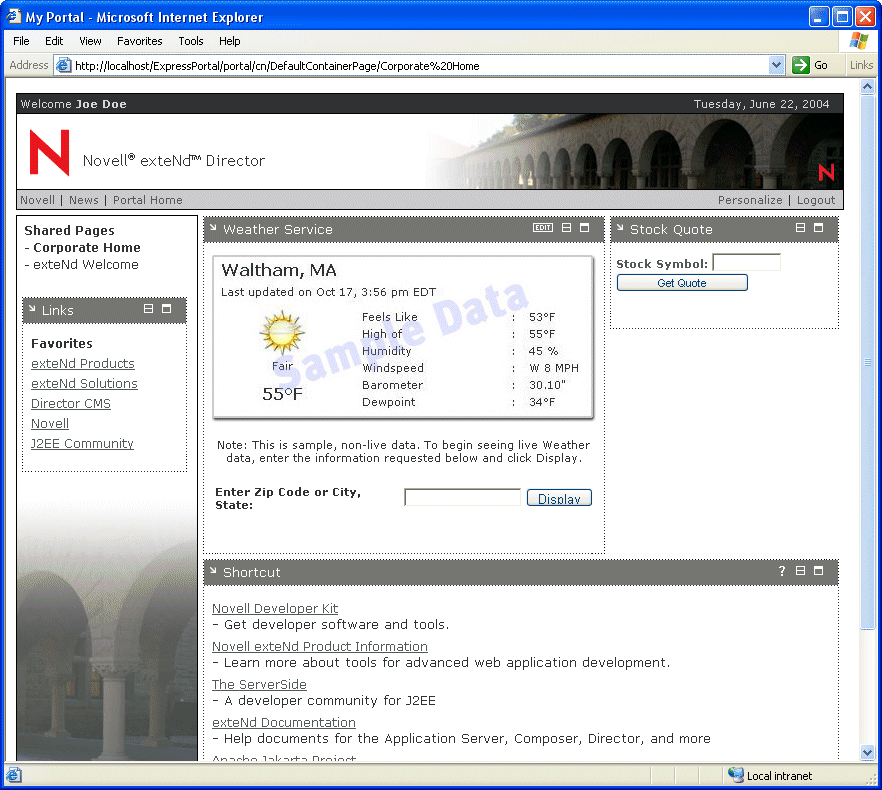Open Director CMS favorite link
The height and width of the screenshot is (790, 882).
[71, 403]
